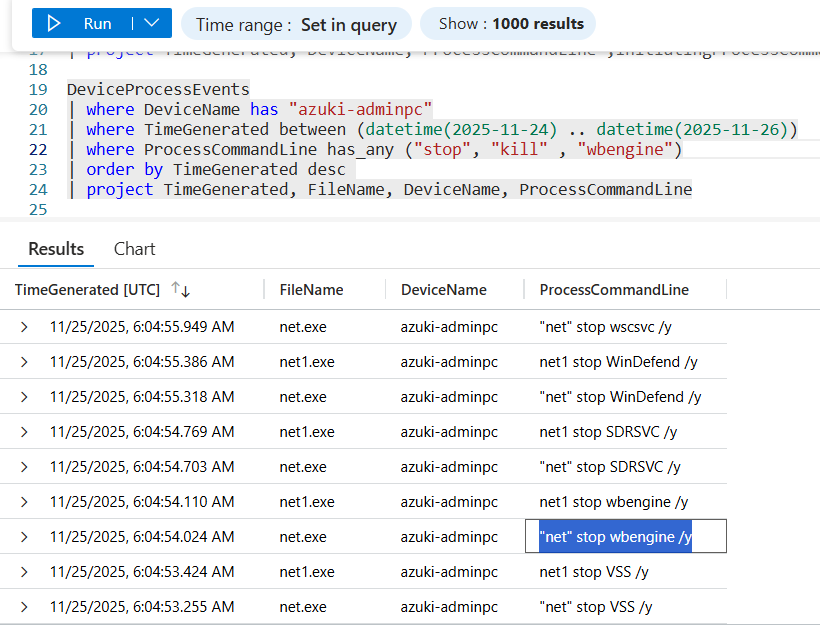
Task: Expand the 6:04:54.703 AM result row
Action: 24,467
